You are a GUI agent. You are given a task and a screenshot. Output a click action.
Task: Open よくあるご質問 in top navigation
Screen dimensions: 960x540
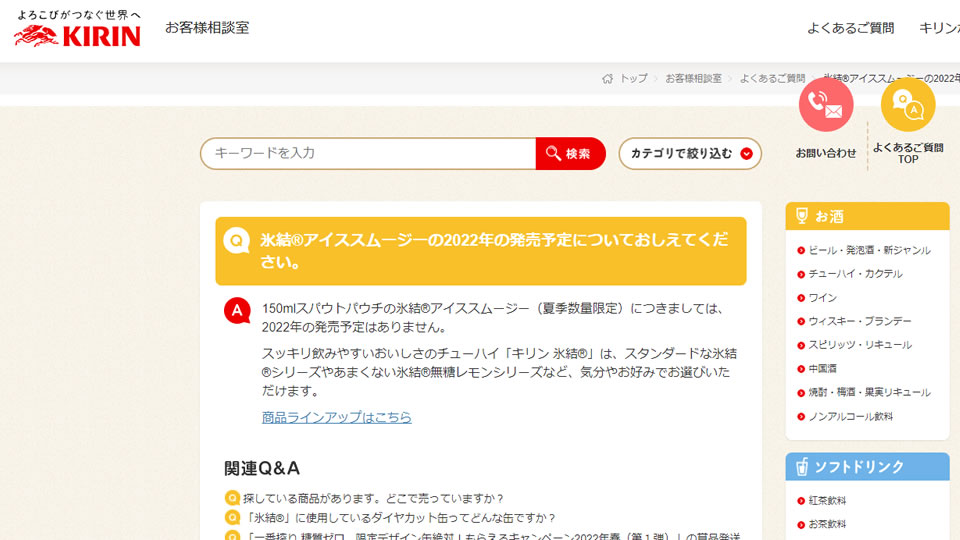click(850, 28)
